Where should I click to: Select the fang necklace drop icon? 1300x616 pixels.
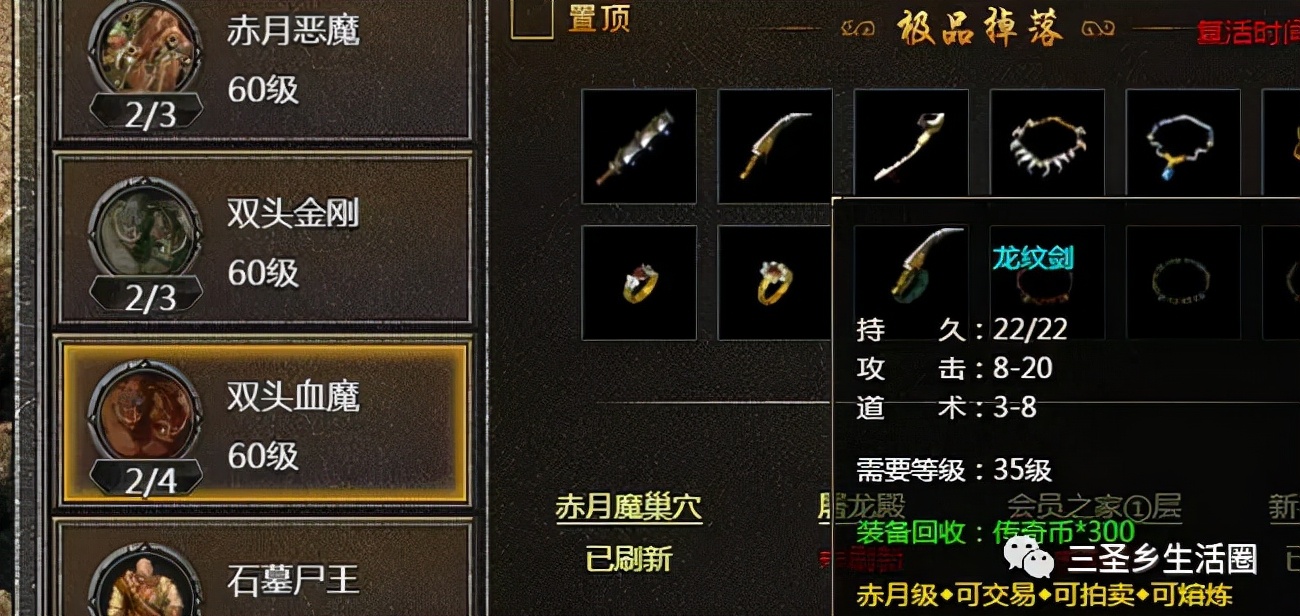(1047, 146)
